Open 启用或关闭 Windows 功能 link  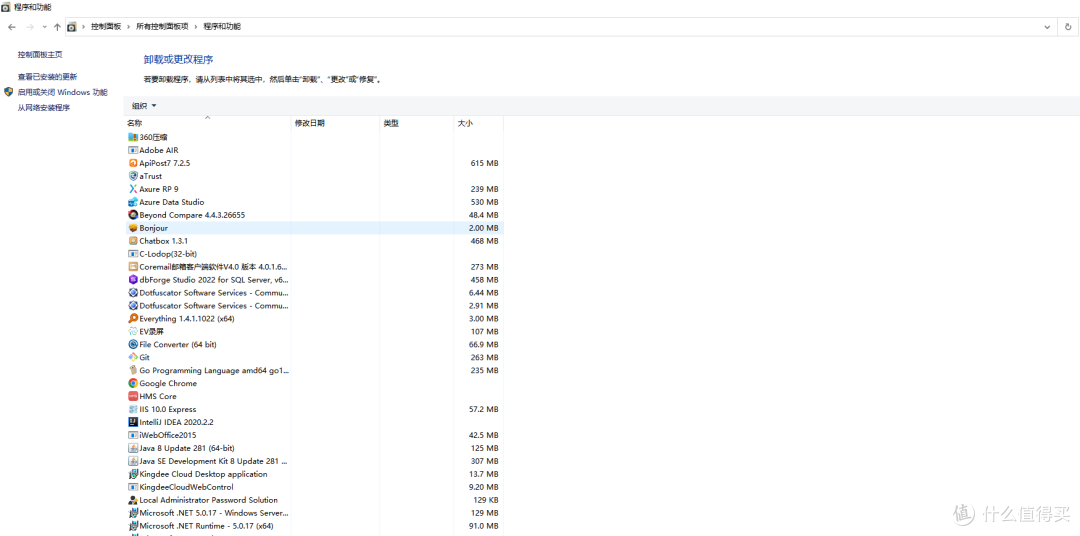tap(63, 92)
